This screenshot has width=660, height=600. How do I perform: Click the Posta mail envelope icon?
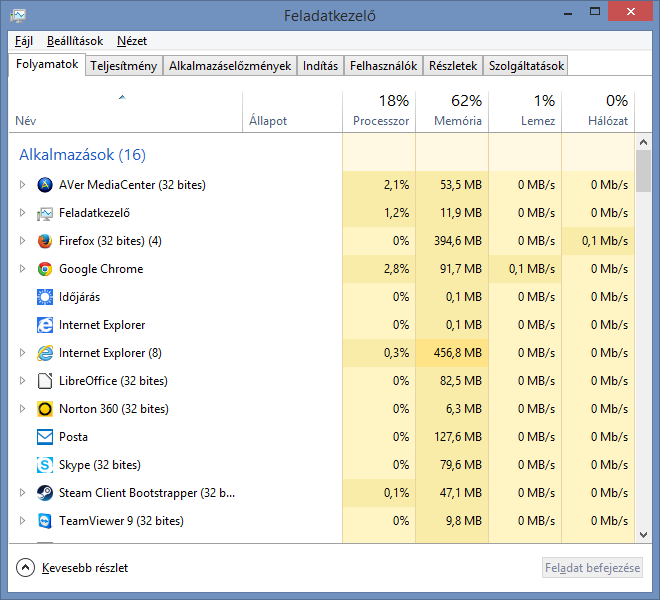45,437
